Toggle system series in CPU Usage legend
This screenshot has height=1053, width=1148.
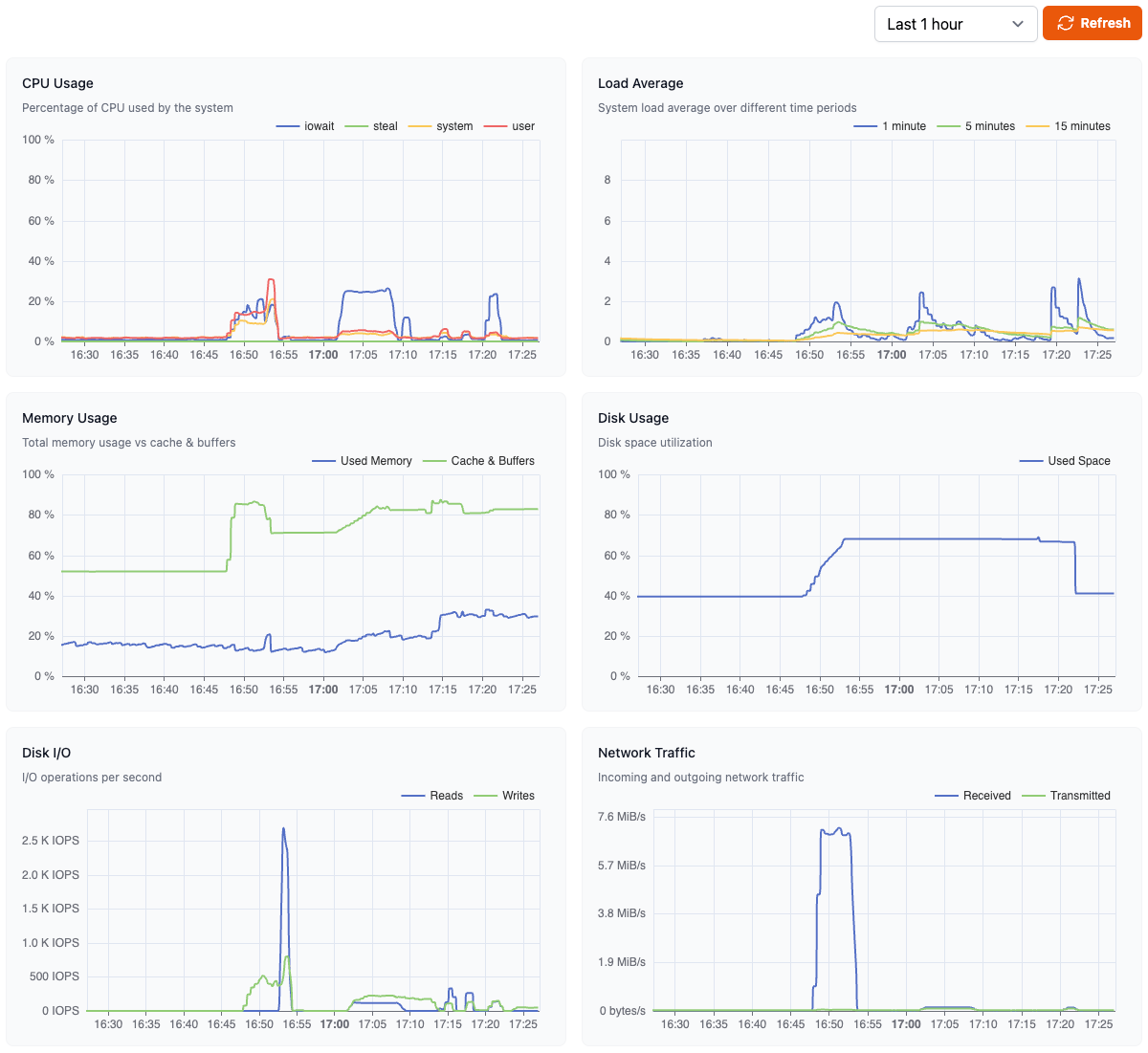(x=440, y=126)
